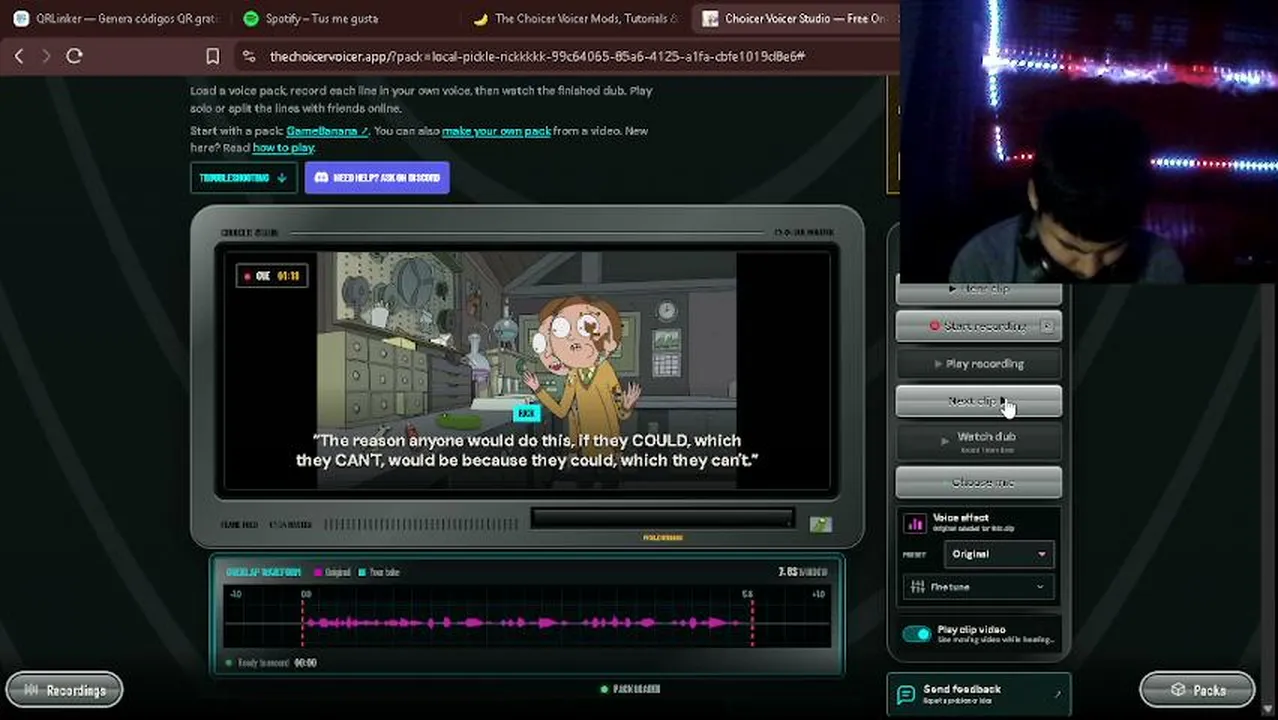The height and width of the screenshot is (720, 1278).
Task: Reload the page with the refresh icon
Action: tap(74, 56)
